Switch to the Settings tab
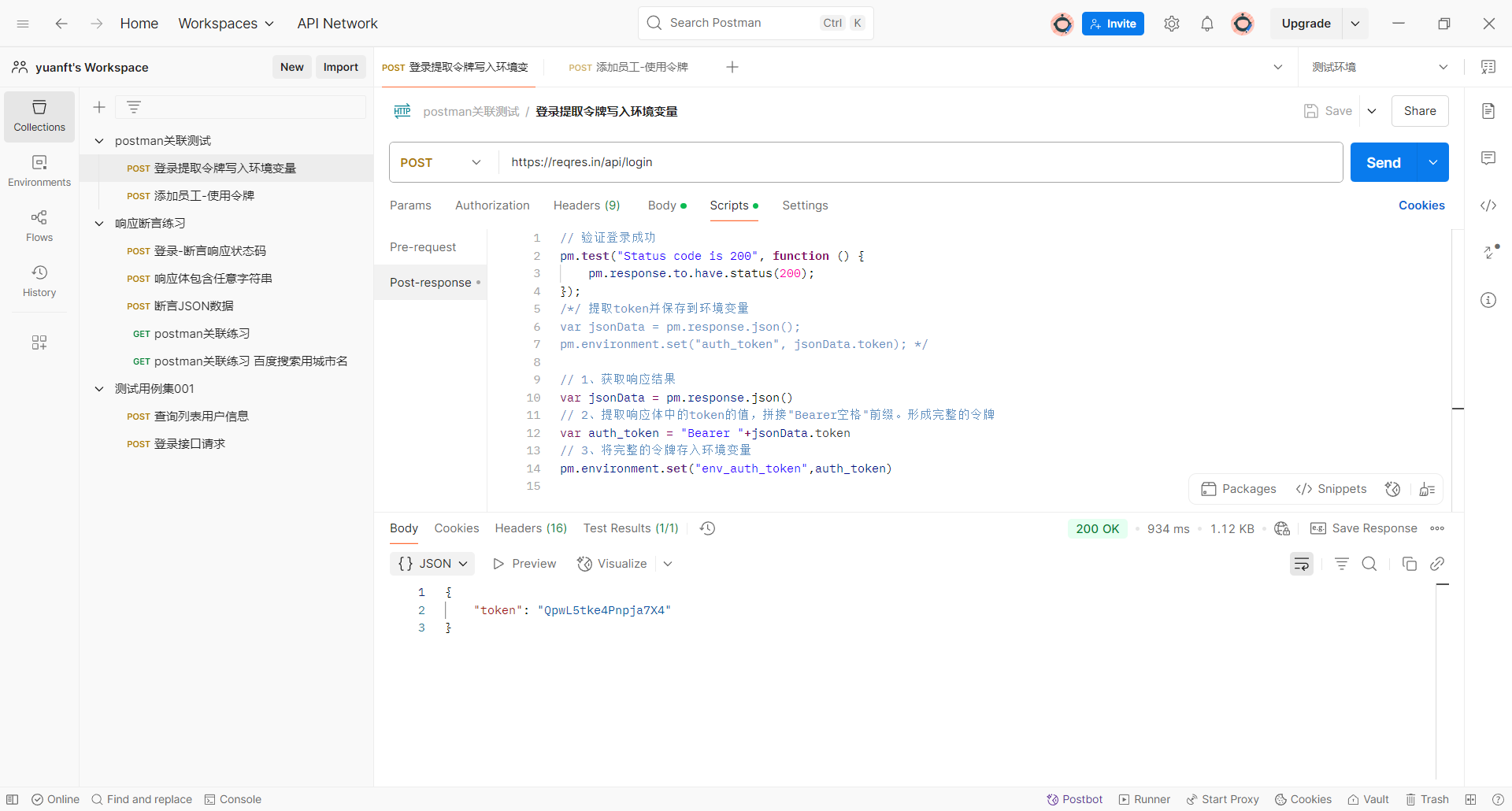The image size is (1512, 811). (805, 206)
